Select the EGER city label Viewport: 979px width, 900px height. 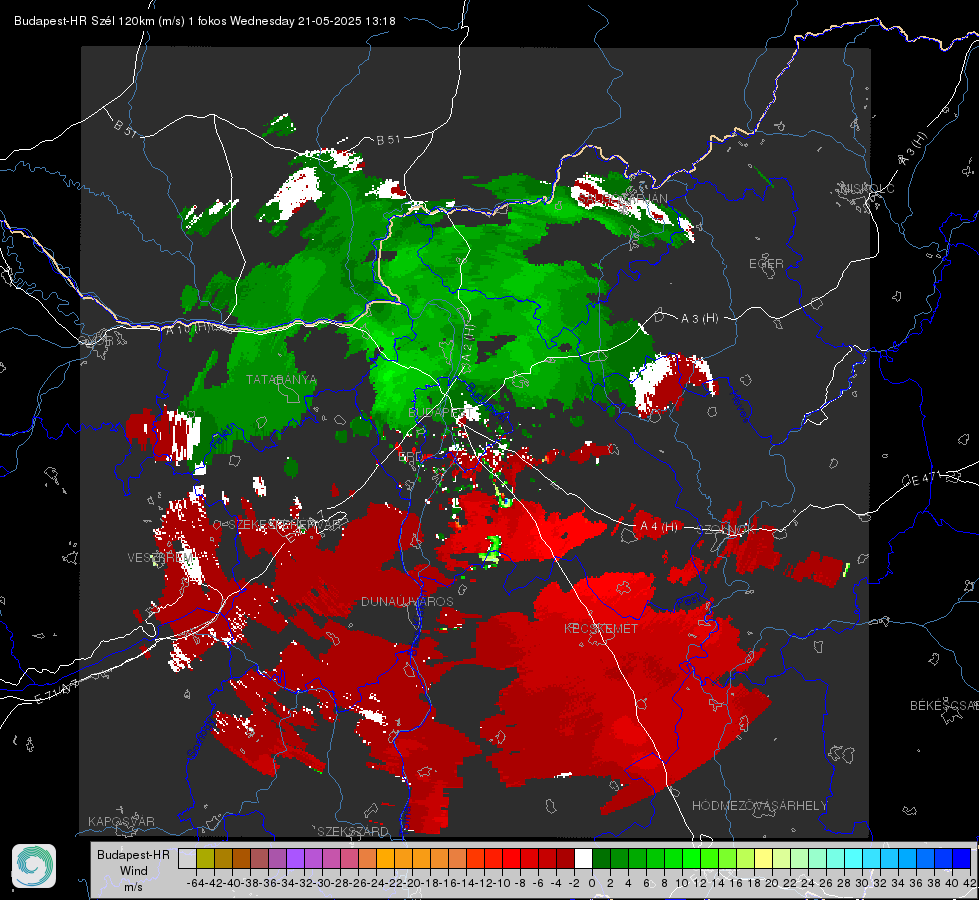(766, 264)
